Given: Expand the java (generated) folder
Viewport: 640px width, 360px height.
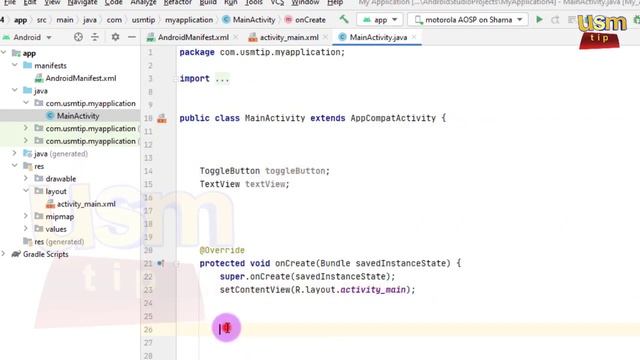Looking at the screenshot, I should pos(15,153).
